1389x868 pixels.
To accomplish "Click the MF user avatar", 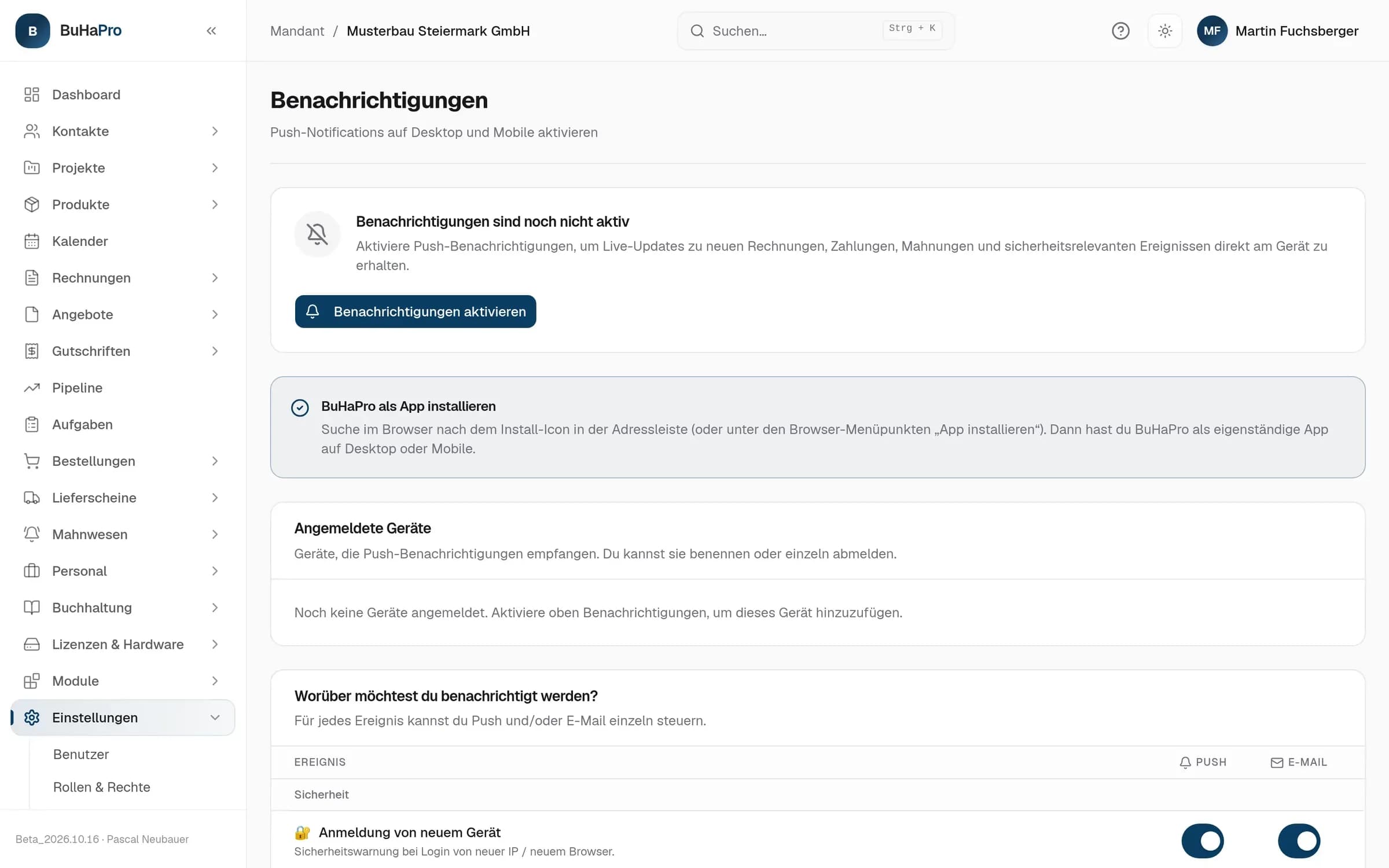I will point(1212,31).
